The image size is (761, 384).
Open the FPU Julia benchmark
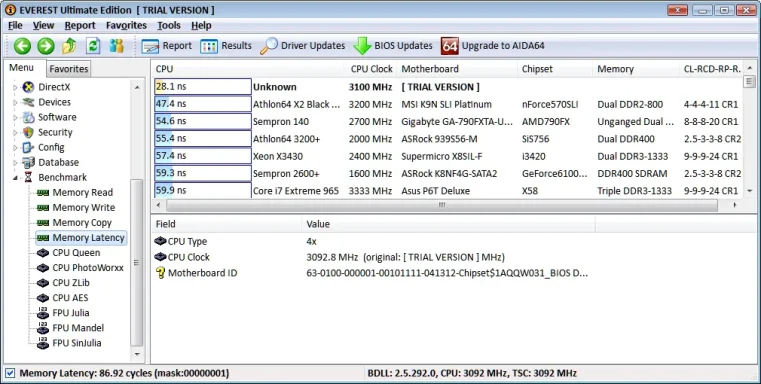(71, 313)
